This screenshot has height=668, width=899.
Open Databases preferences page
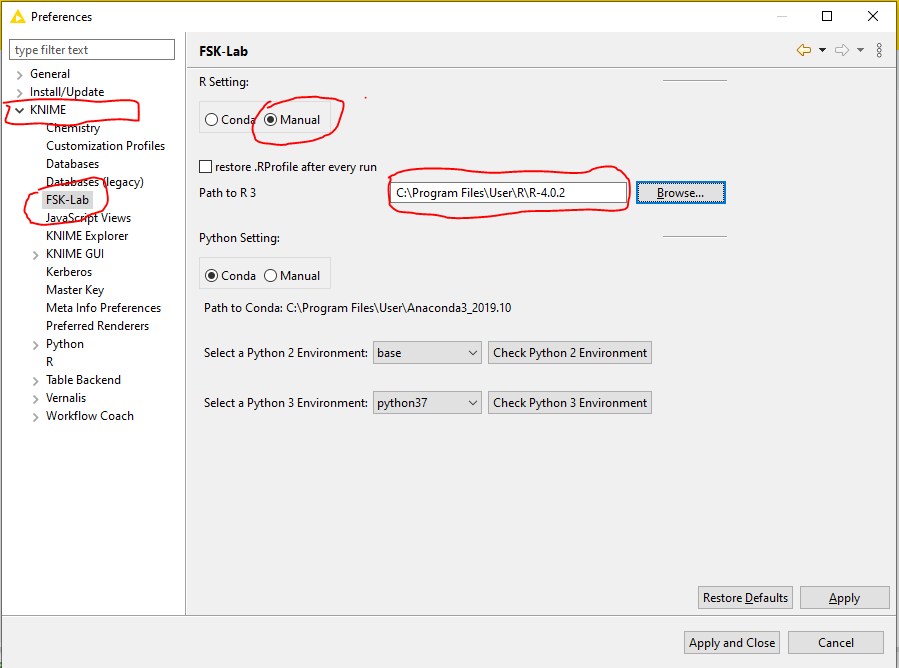(72, 164)
